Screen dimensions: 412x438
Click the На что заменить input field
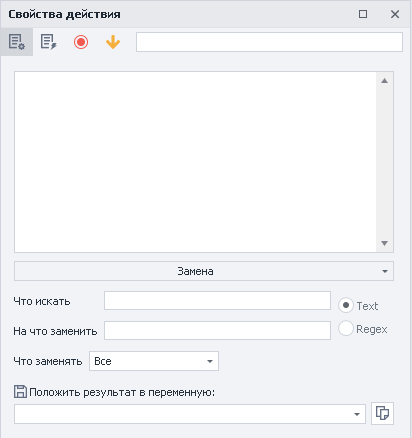[217, 331]
